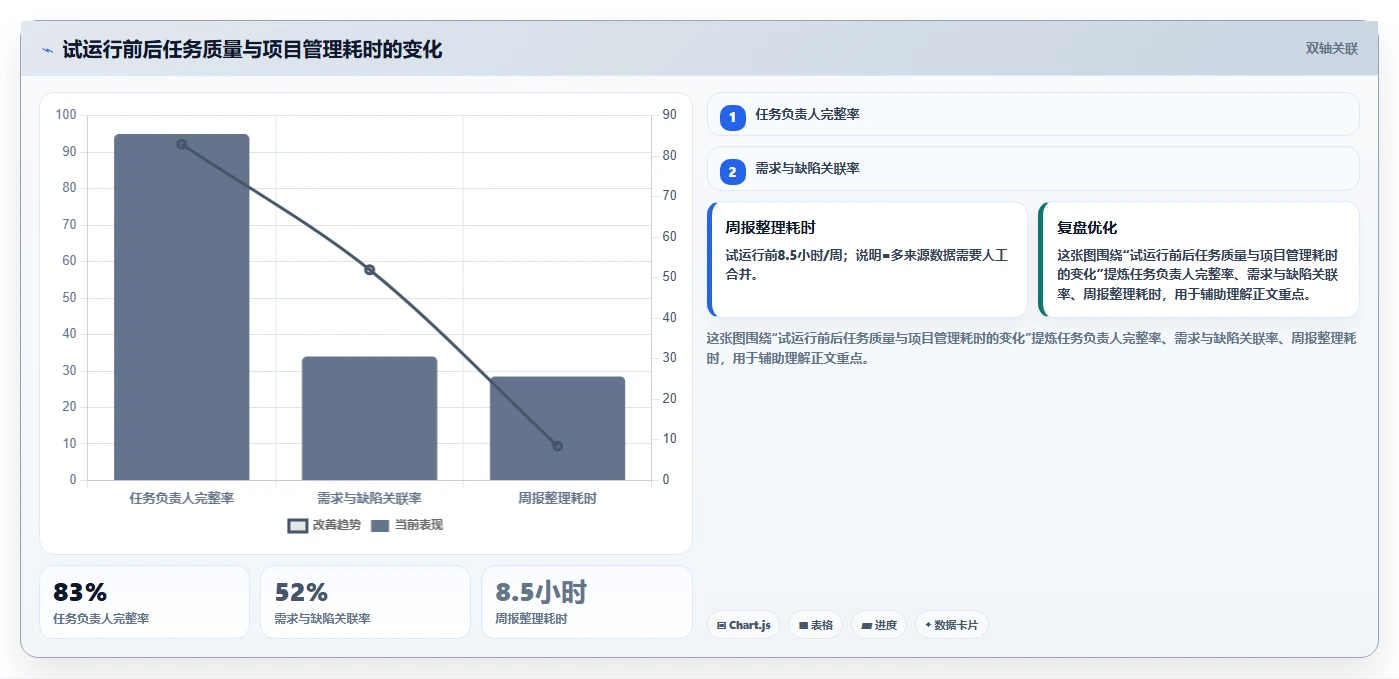Open the 周报整理耗时 info card
1399x679 pixels.
point(867,260)
